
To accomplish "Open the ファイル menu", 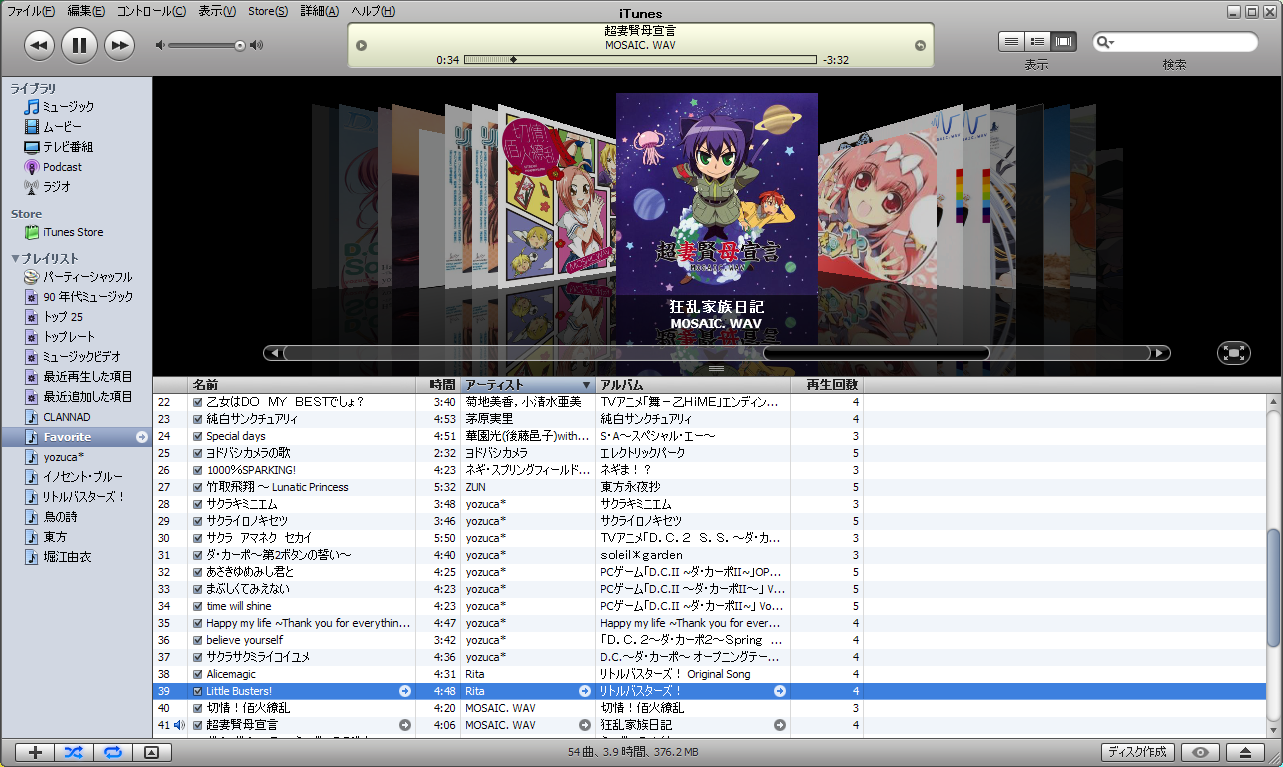I will (31, 11).
